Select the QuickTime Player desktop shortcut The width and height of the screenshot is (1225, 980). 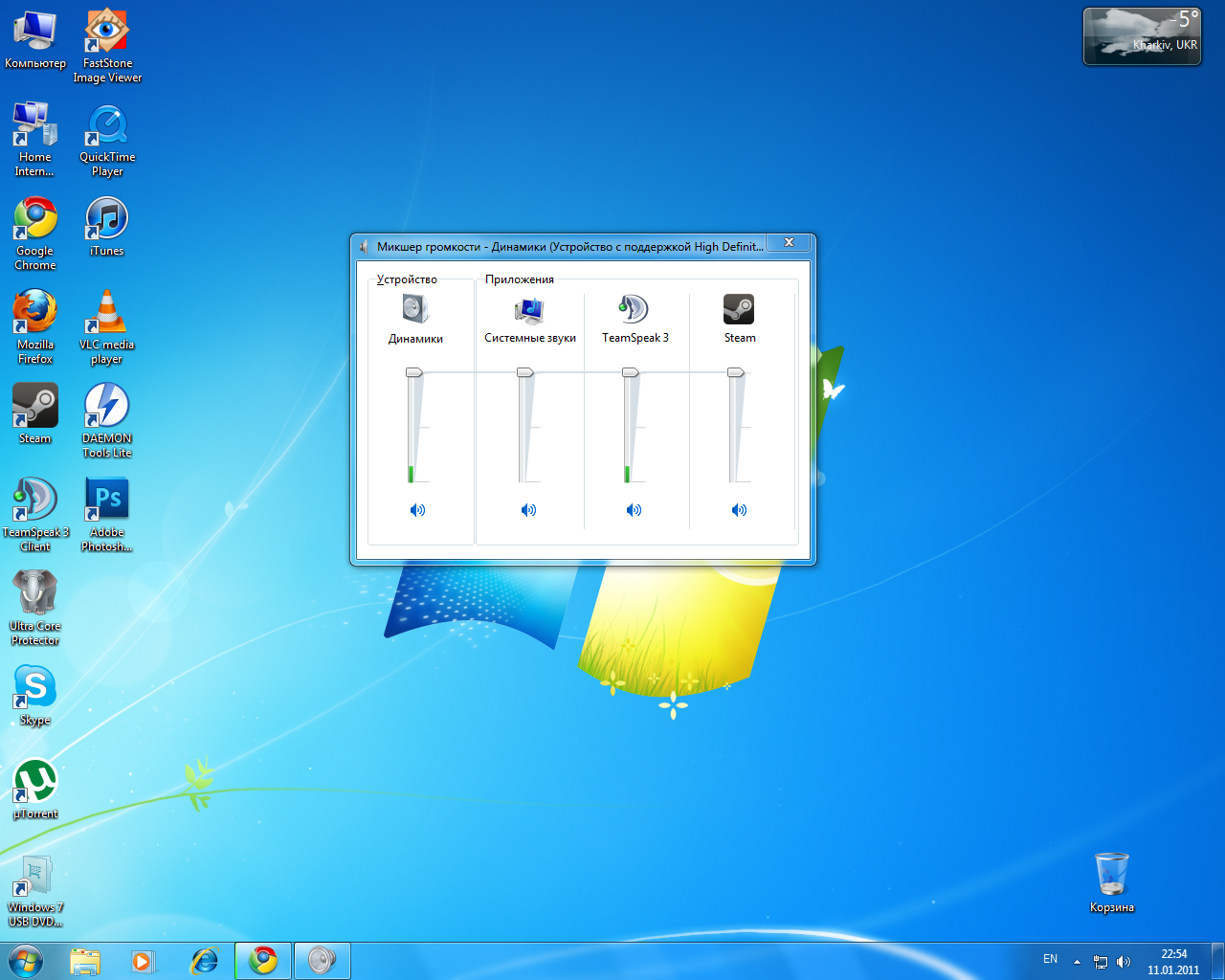(x=107, y=140)
